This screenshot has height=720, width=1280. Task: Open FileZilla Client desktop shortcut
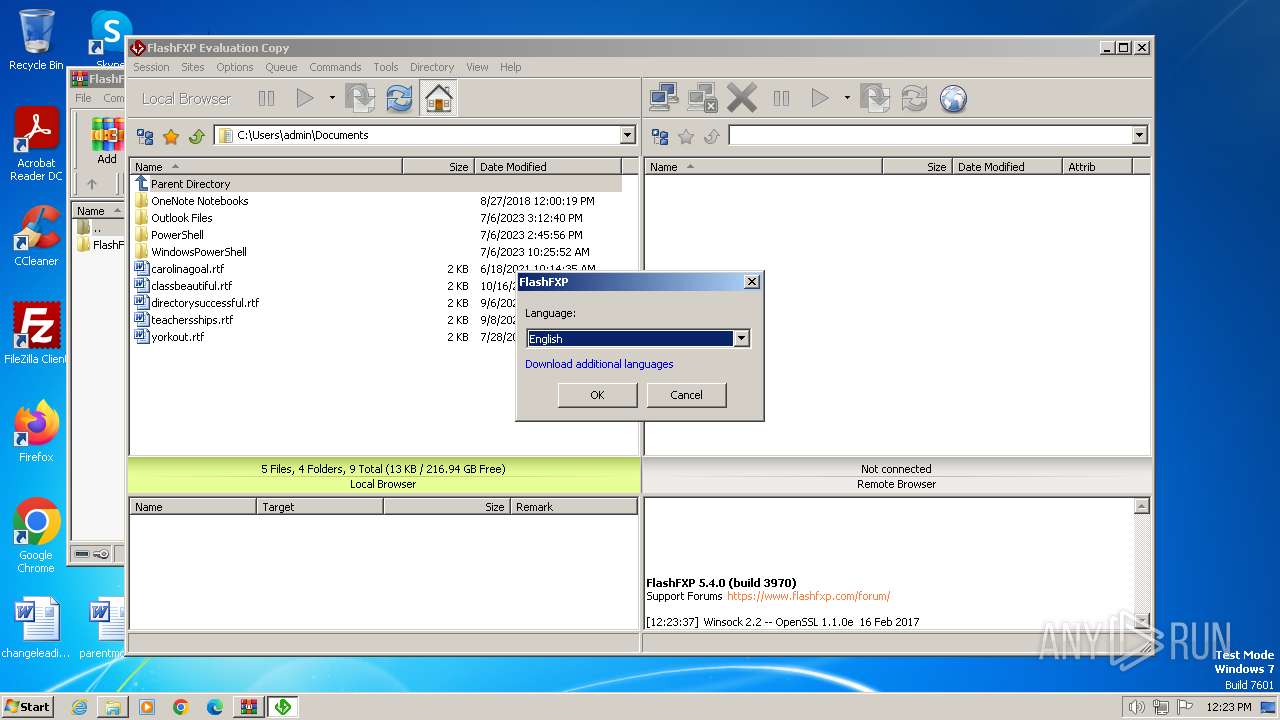(x=36, y=334)
